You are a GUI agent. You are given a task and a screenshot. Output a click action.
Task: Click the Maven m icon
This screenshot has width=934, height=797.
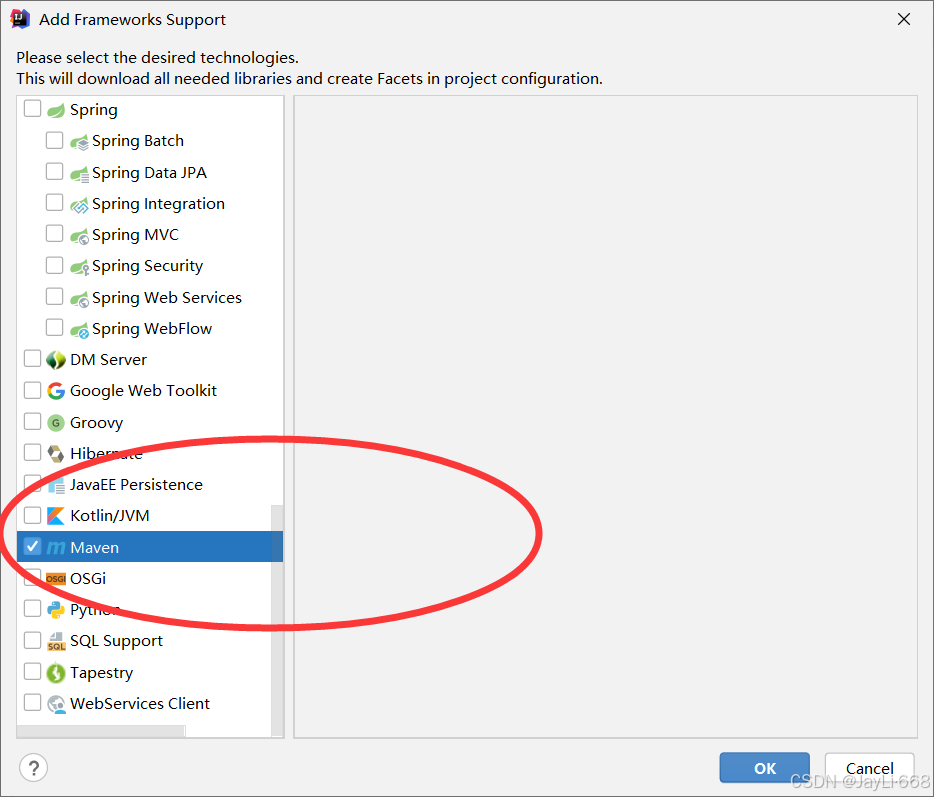[x=55, y=547]
